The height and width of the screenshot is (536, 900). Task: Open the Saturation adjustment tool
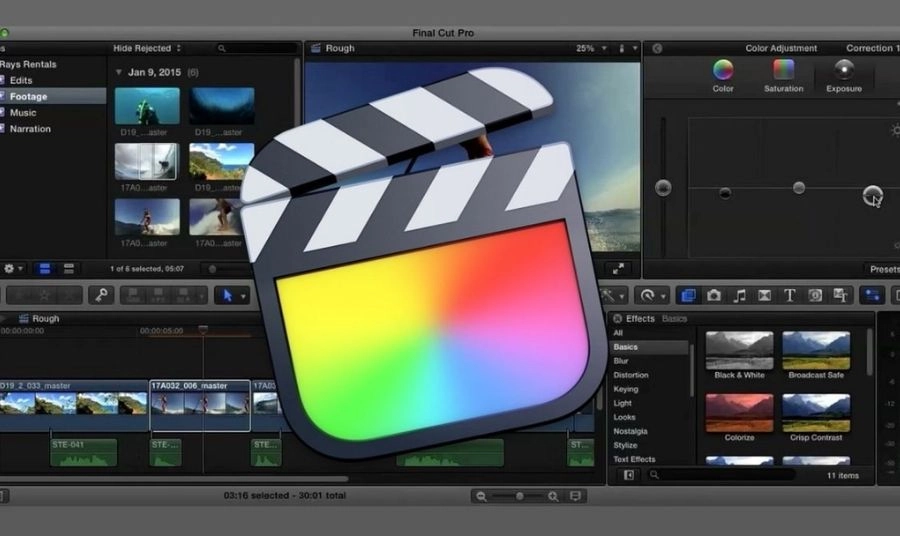pyautogui.click(x=783, y=75)
